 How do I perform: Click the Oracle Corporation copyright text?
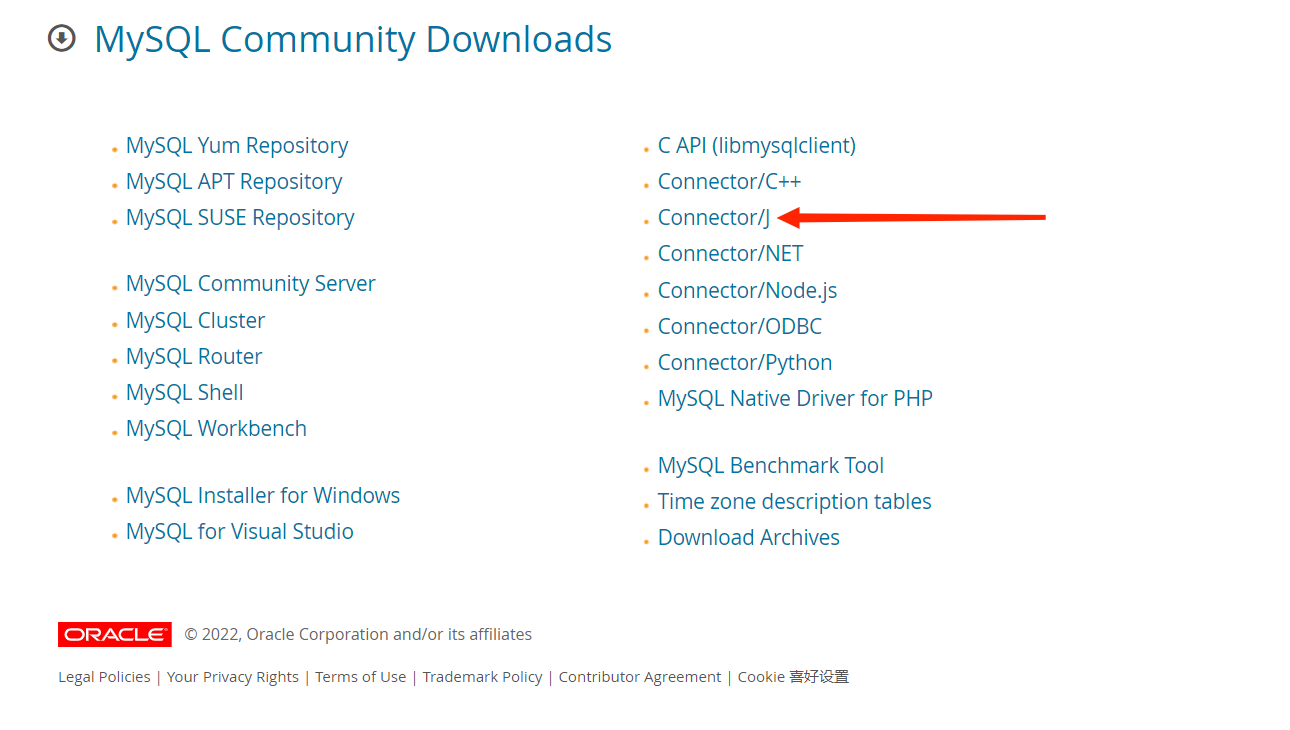pos(359,634)
